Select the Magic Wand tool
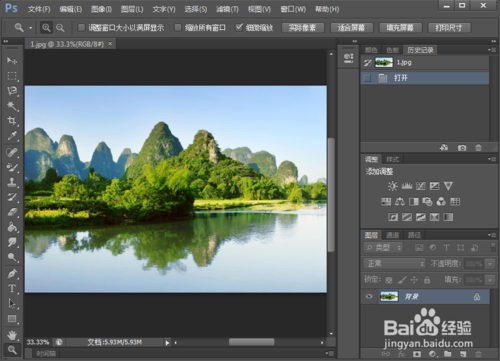The width and height of the screenshot is (500, 361). click(12, 106)
